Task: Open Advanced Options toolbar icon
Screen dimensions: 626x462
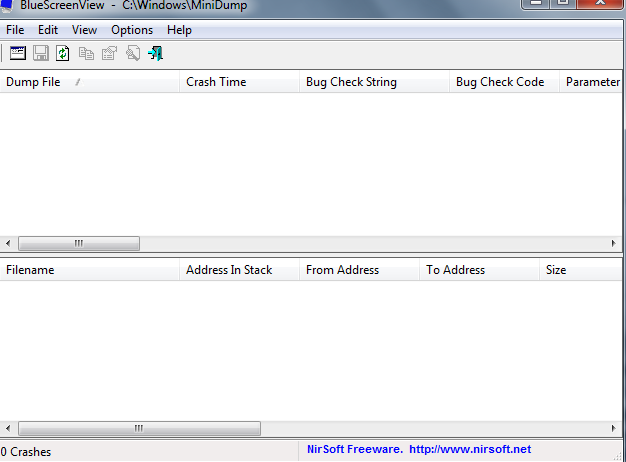Action: 18,53
